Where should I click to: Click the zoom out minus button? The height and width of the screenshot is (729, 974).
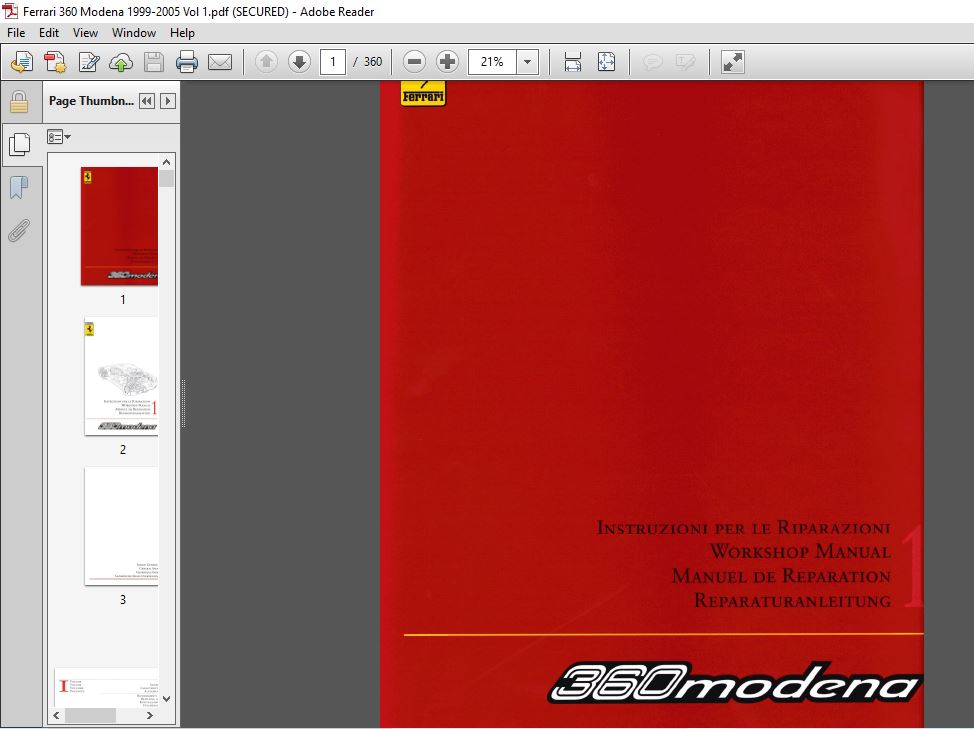tap(414, 61)
